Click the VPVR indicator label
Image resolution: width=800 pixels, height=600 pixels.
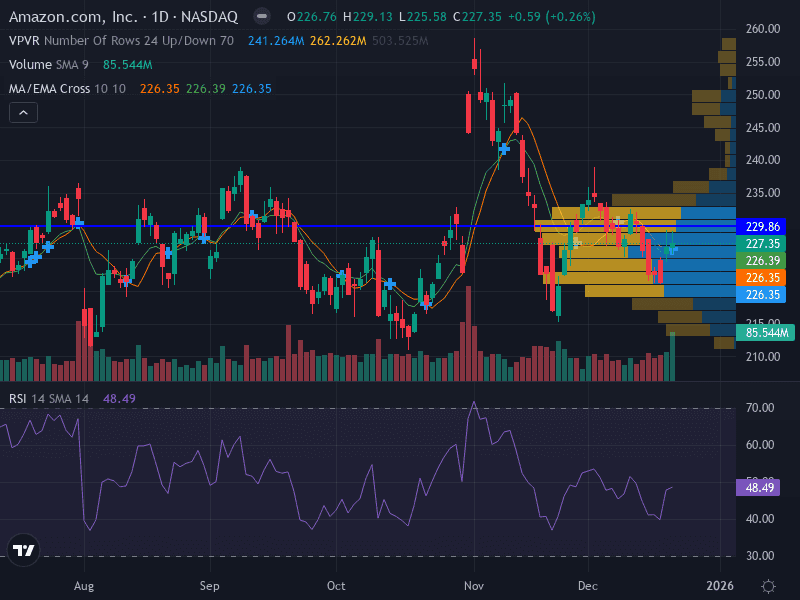[24, 41]
